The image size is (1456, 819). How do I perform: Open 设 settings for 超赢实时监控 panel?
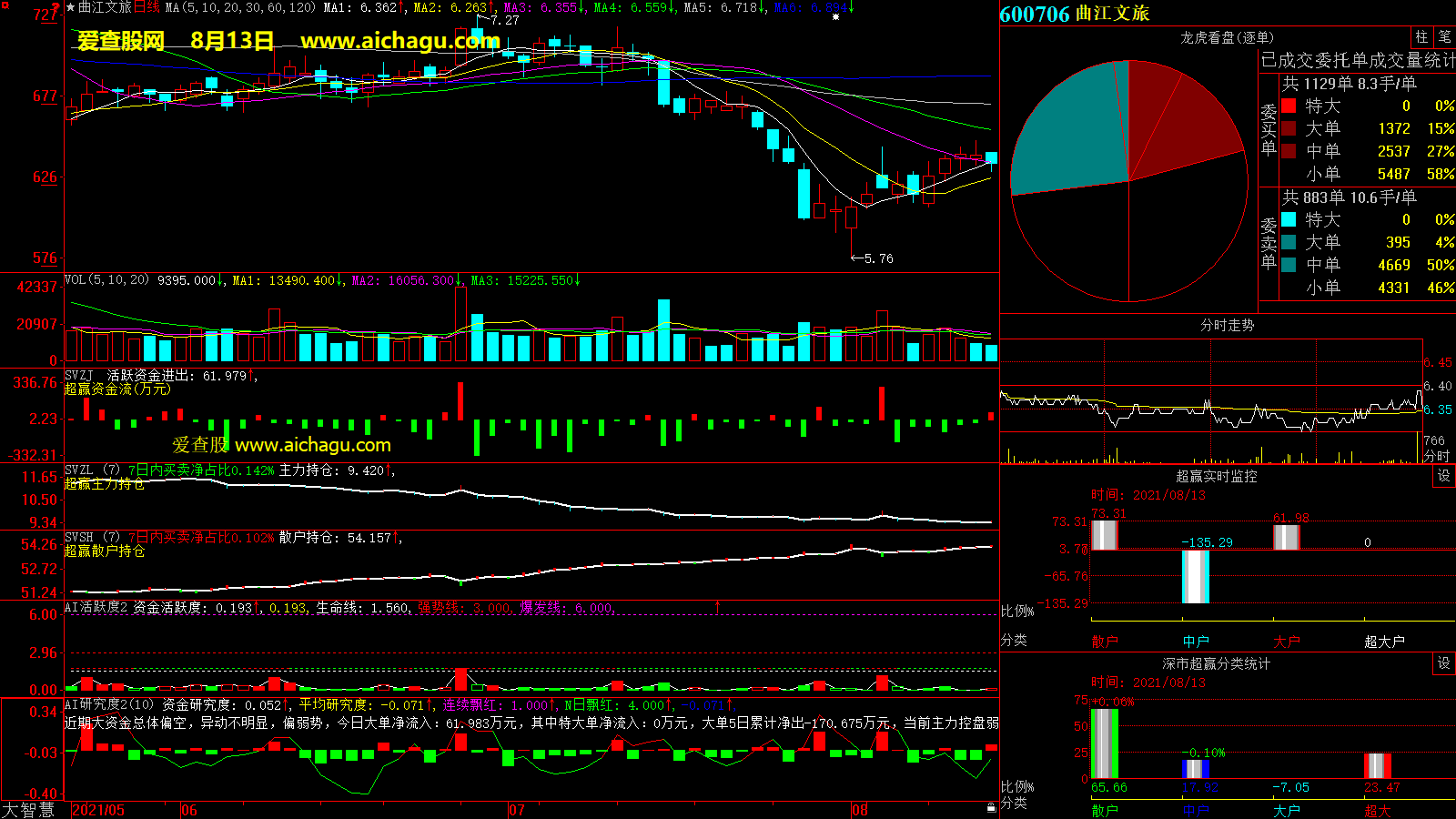click(1443, 476)
